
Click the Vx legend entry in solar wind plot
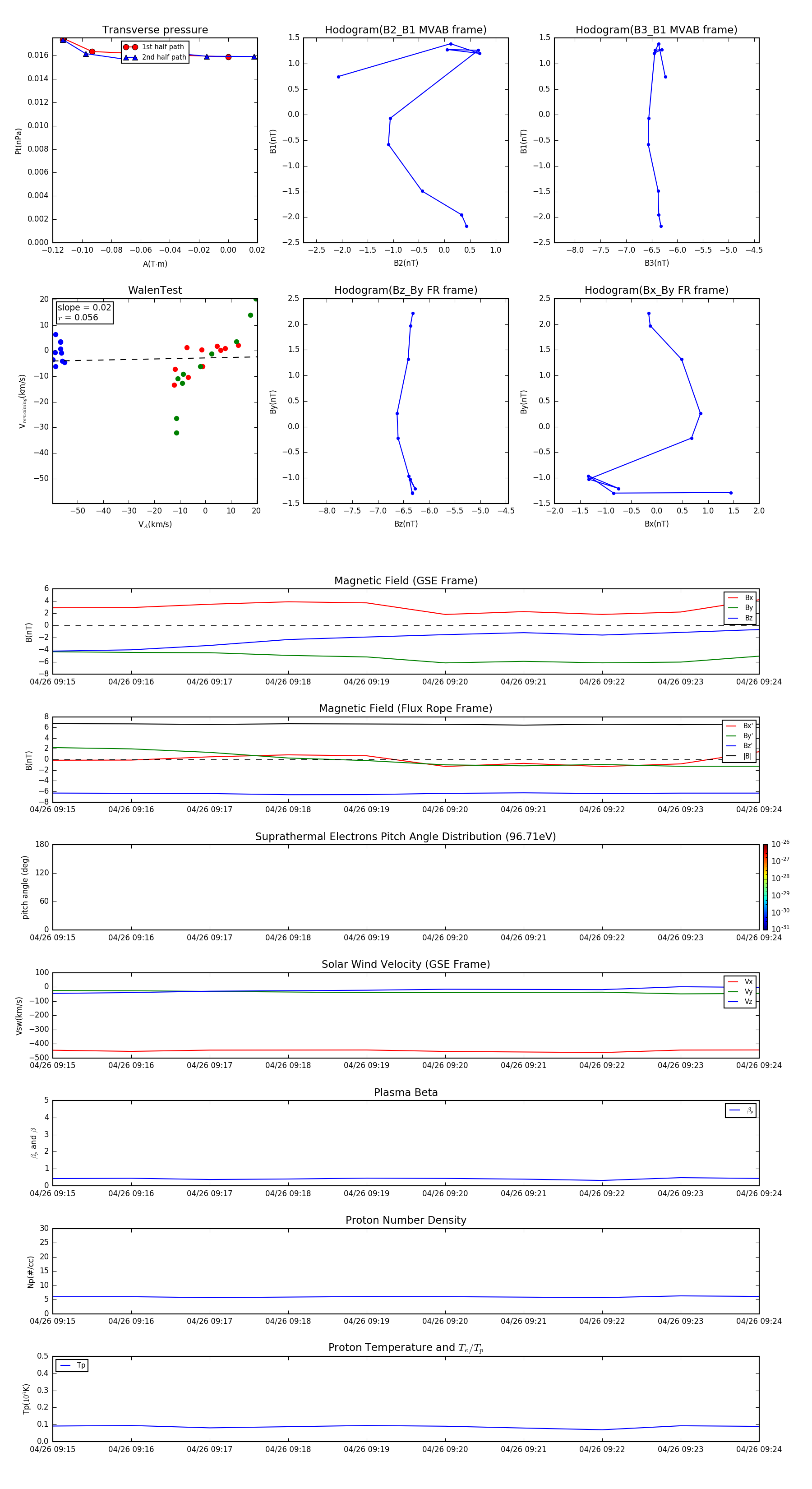coord(740,981)
